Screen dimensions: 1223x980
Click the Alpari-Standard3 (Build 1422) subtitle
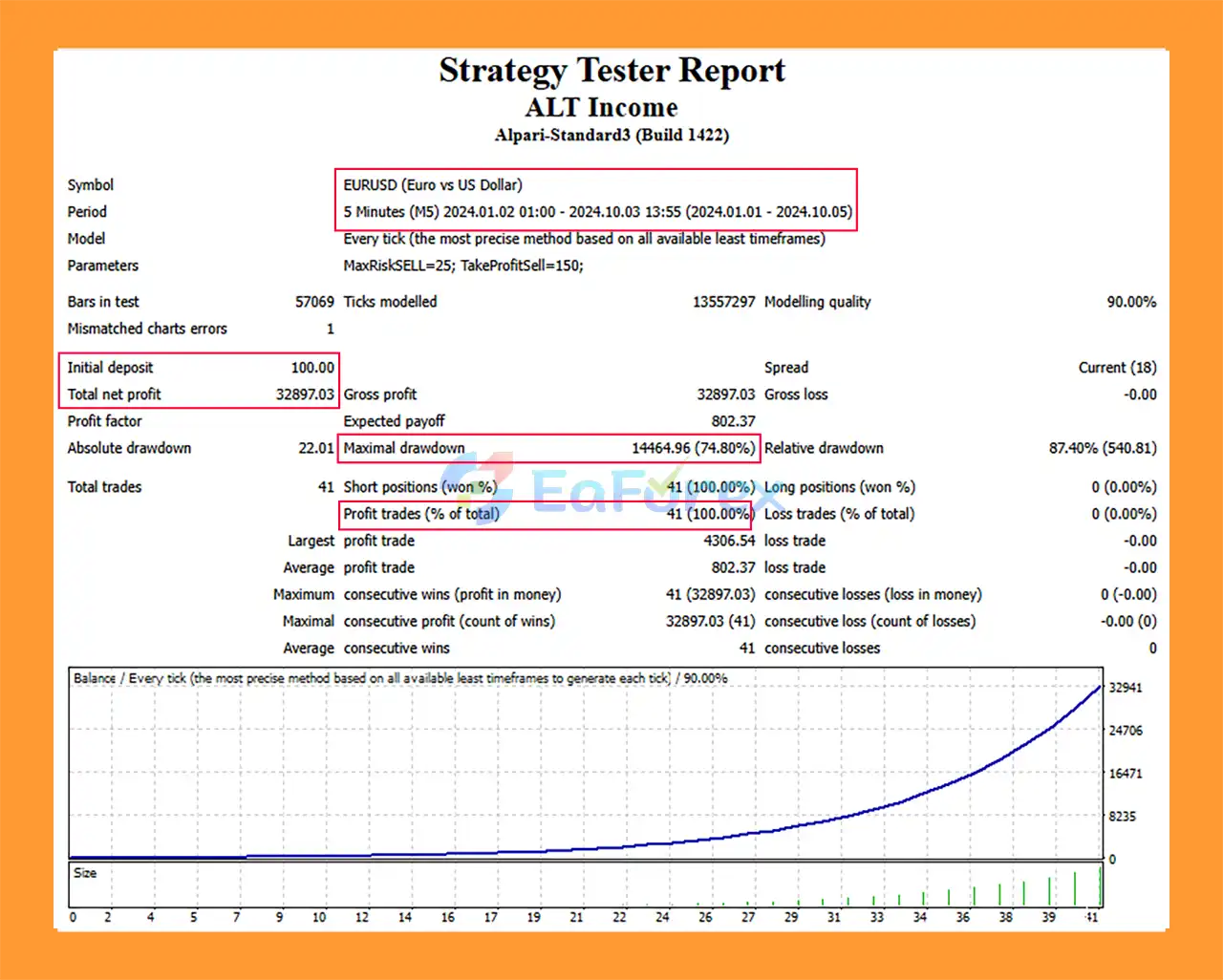611,135
